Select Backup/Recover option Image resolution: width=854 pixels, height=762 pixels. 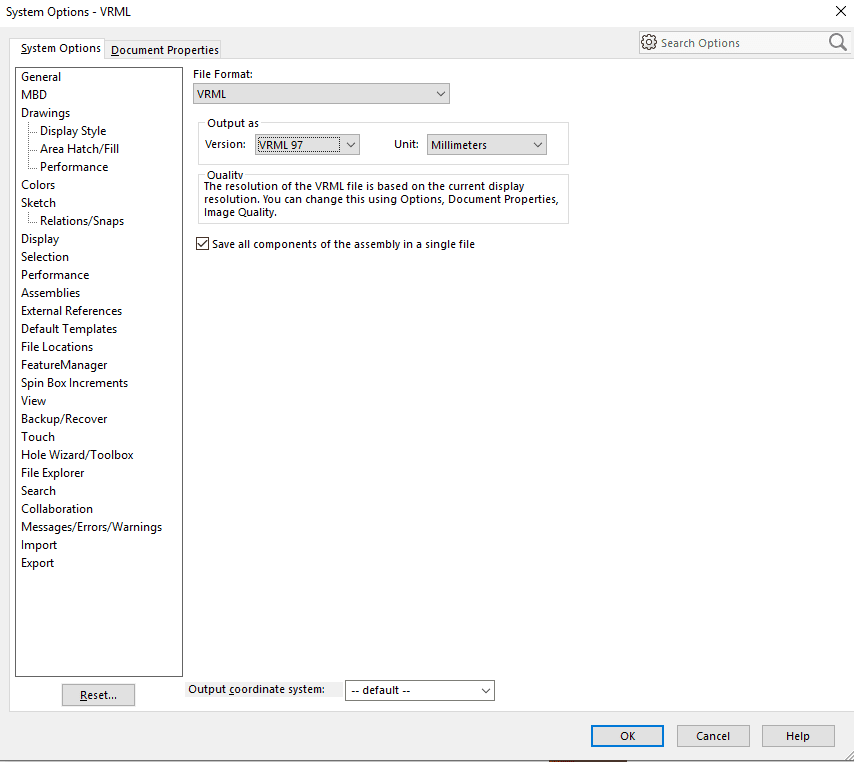[64, 418]
